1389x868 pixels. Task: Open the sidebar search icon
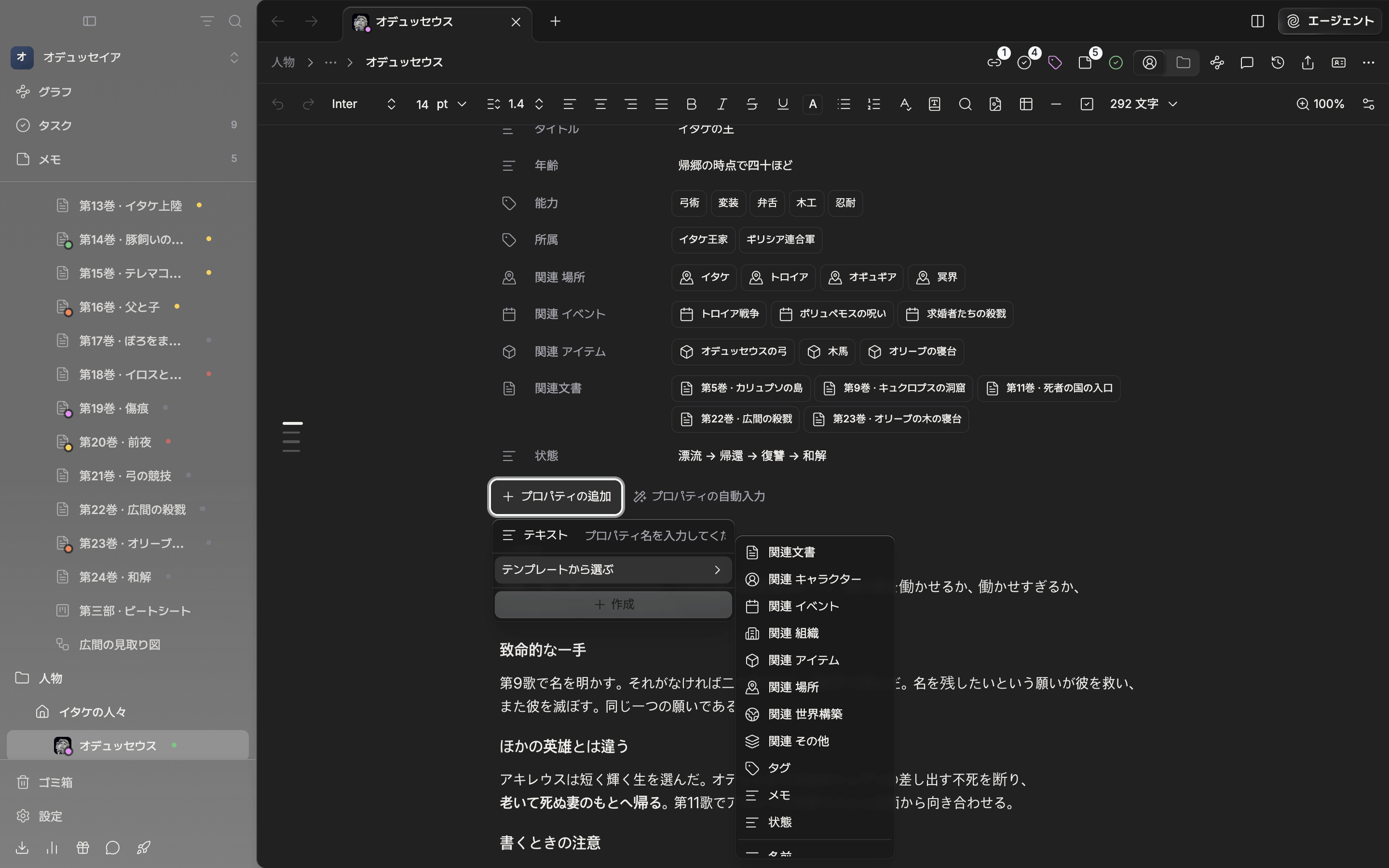click(235, 21)
